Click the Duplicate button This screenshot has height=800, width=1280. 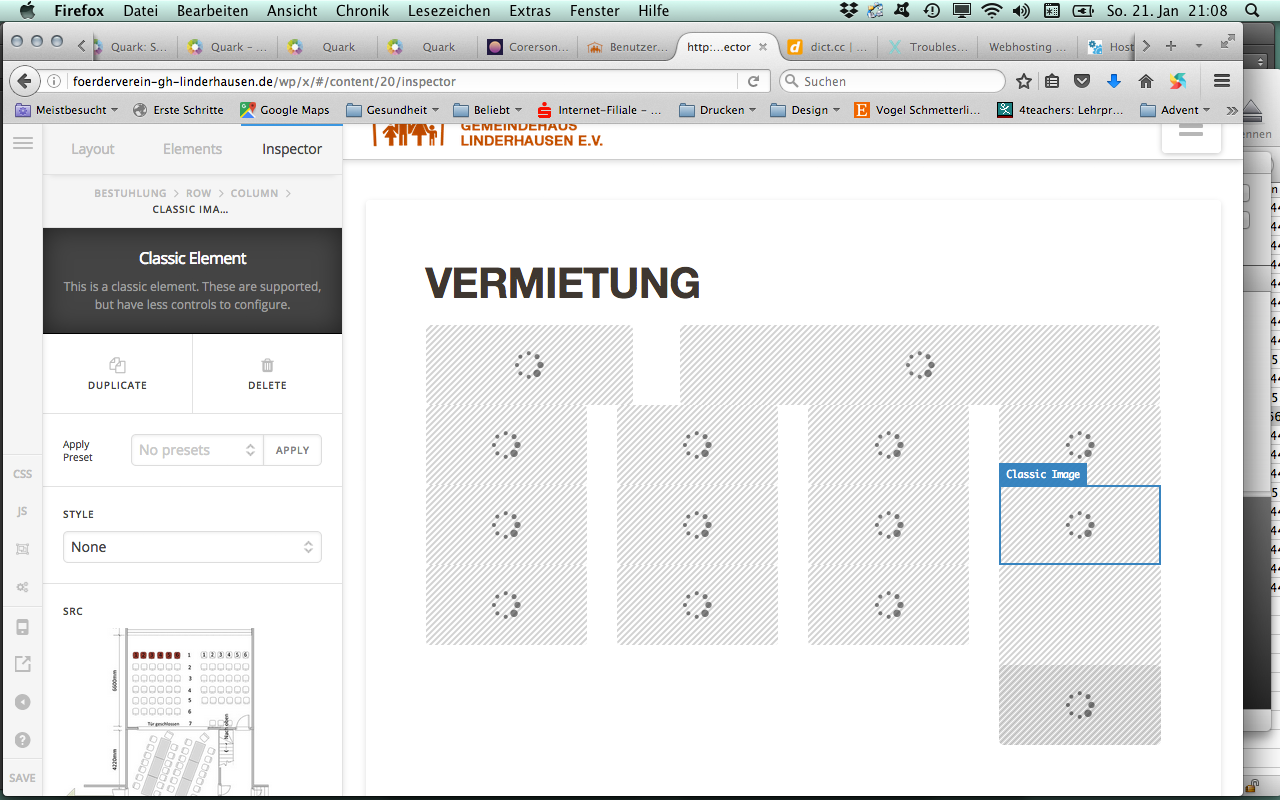tap(117, 374)
